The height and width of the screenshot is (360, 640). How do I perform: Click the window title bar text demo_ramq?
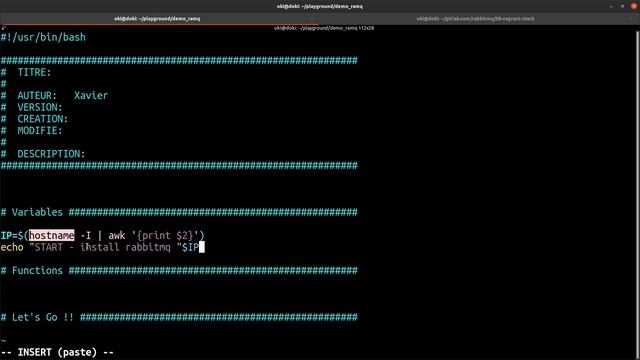point(320,6)
